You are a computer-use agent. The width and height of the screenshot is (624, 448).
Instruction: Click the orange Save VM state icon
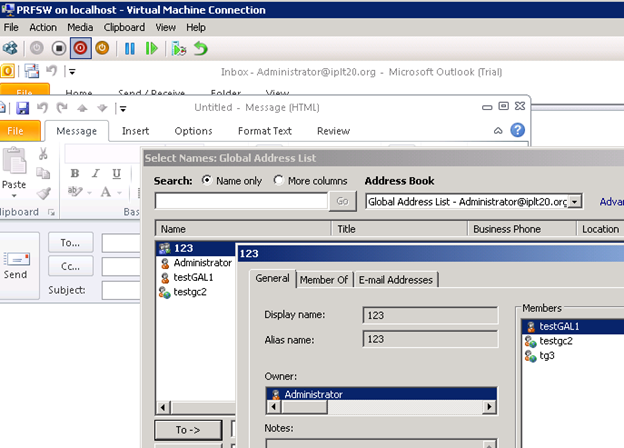click(102, 48)
